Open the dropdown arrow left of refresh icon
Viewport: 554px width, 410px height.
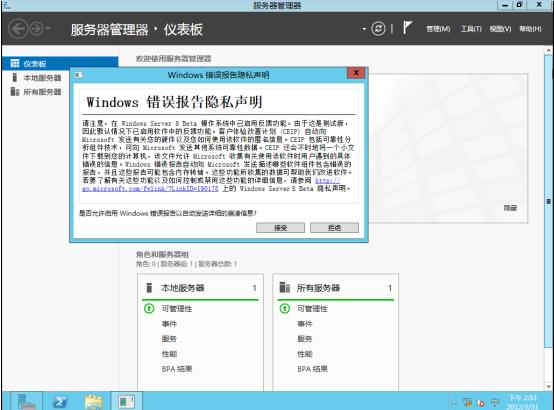[364, 29]
